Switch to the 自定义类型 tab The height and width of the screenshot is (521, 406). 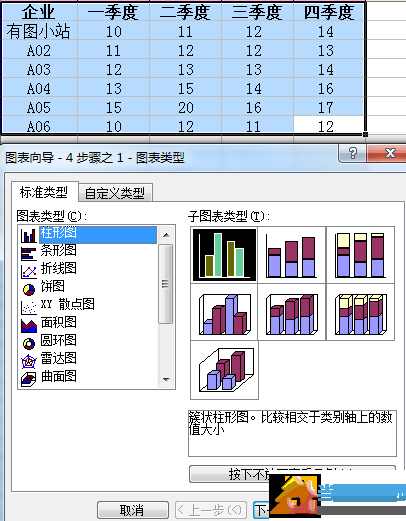coord(115,193)
